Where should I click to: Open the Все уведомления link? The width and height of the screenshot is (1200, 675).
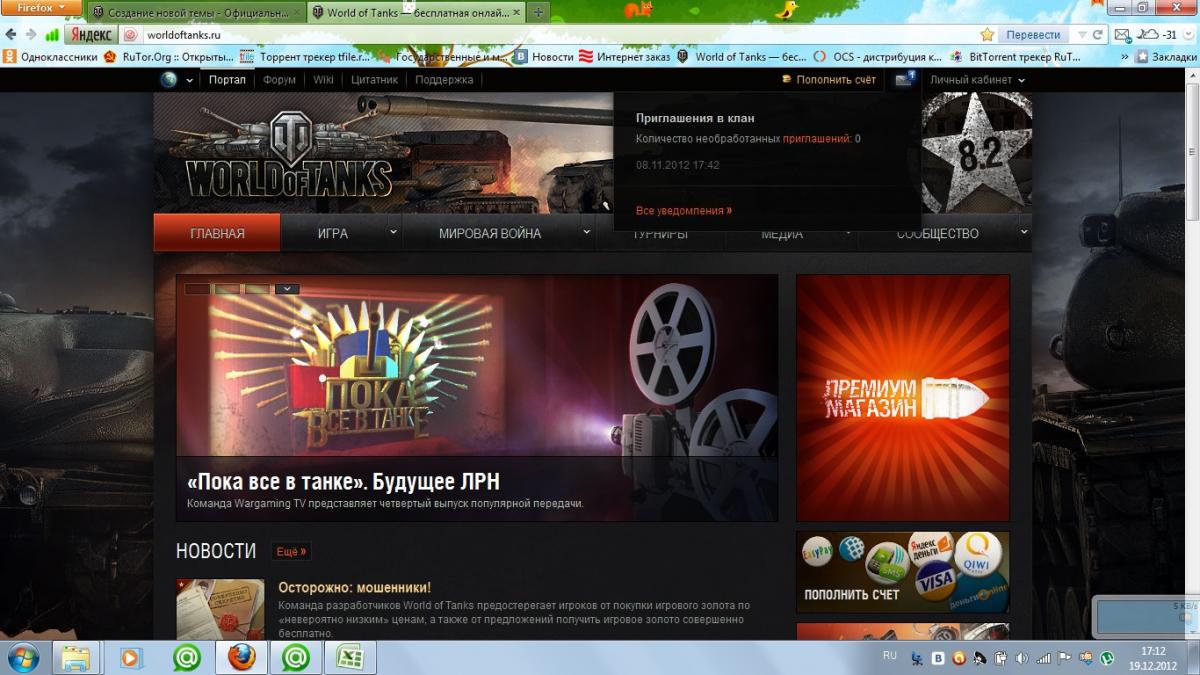pyautogui.click(x=684, y=211)
